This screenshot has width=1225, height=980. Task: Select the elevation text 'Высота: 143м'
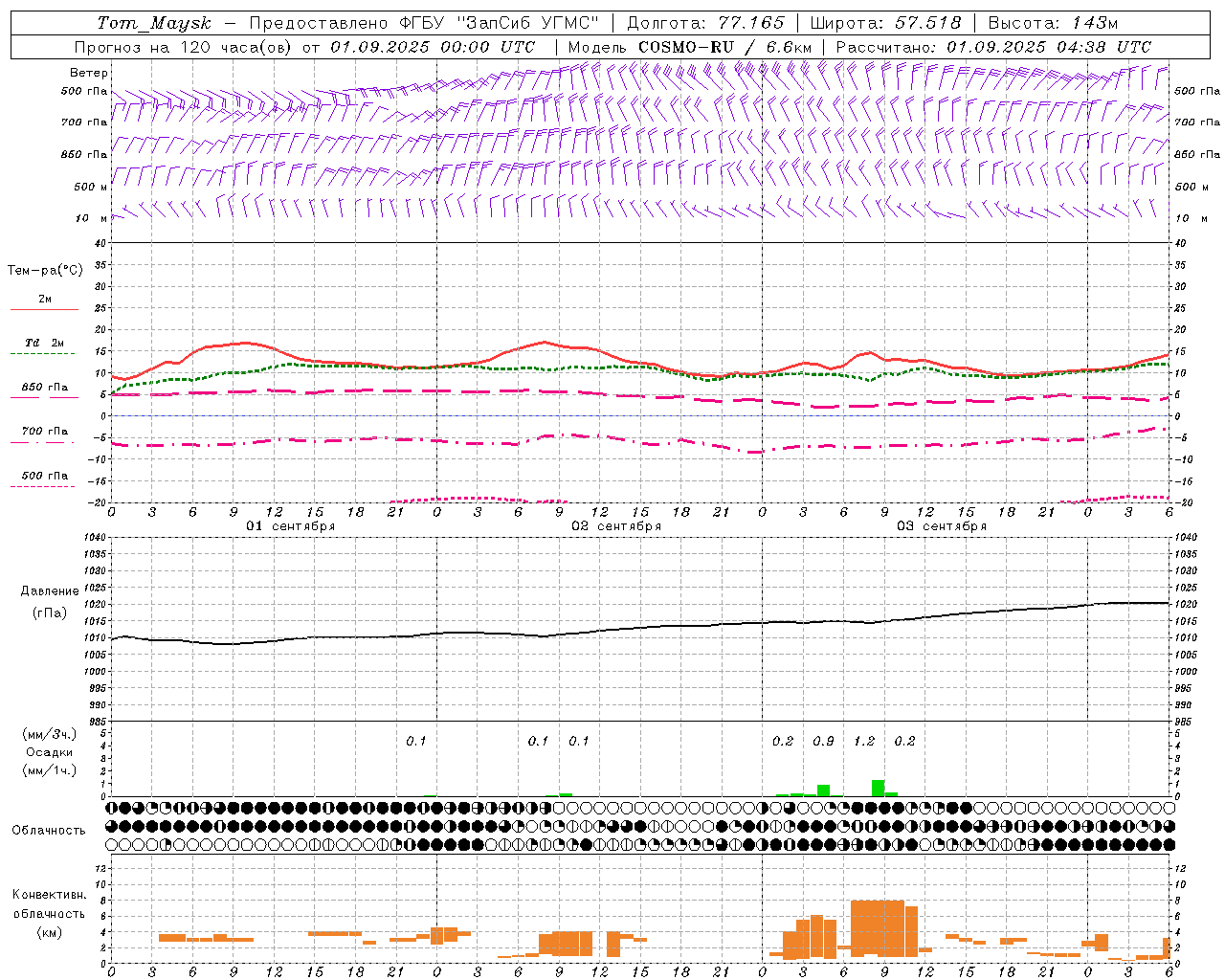[1053, 23]
